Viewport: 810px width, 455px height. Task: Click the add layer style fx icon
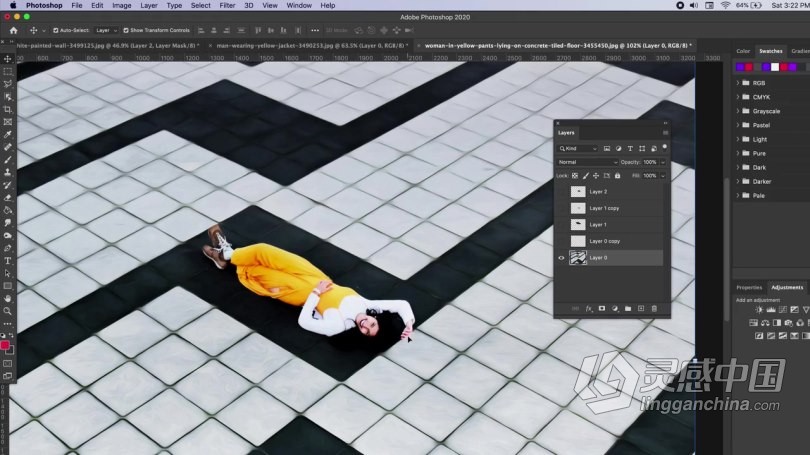click(x=589, y=308)
